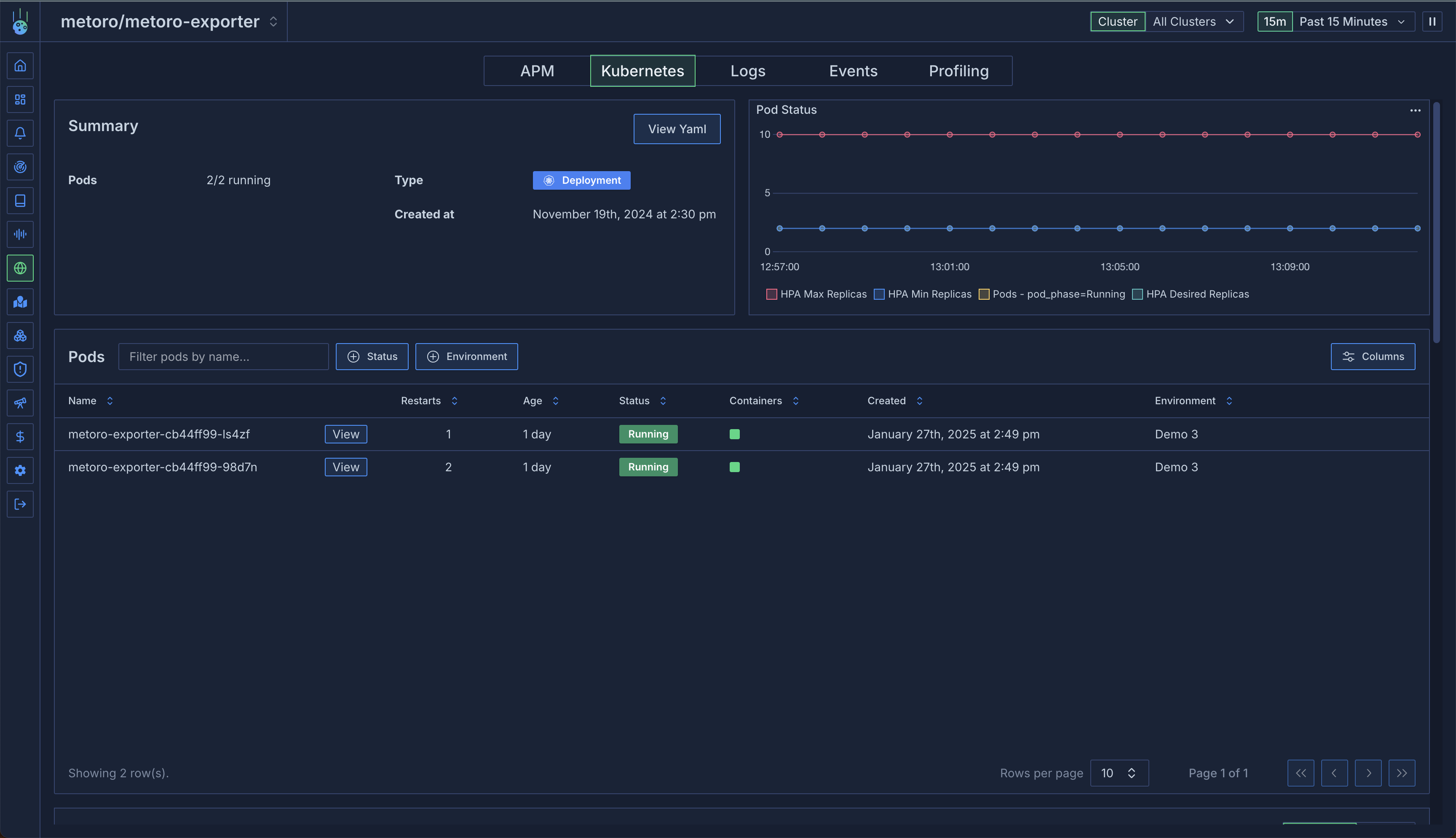Viewport: 1456px width, 838px height.
Task: Open the waveform icon in sidebar
Action: pyautogui.click(x=20, y=234)
